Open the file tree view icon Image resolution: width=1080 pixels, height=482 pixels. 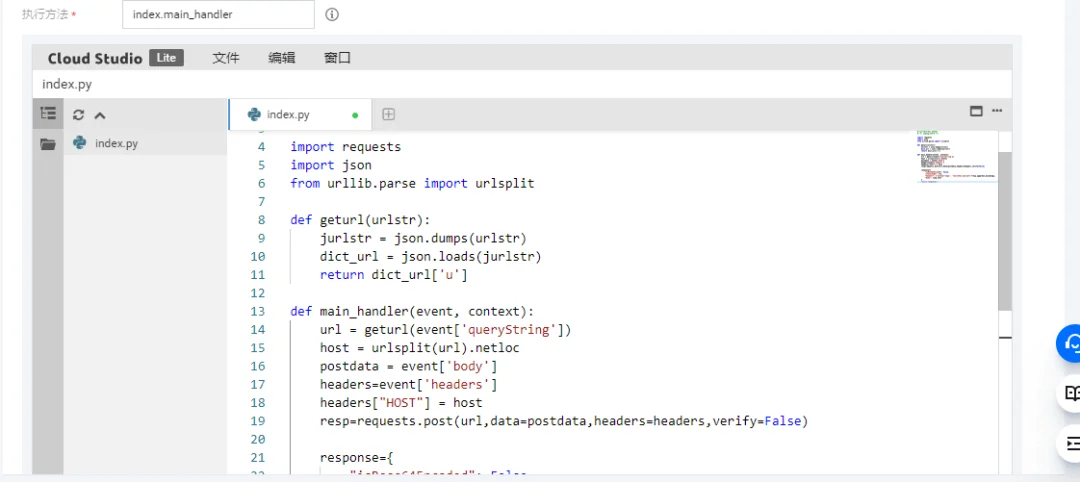coord(48,114)
